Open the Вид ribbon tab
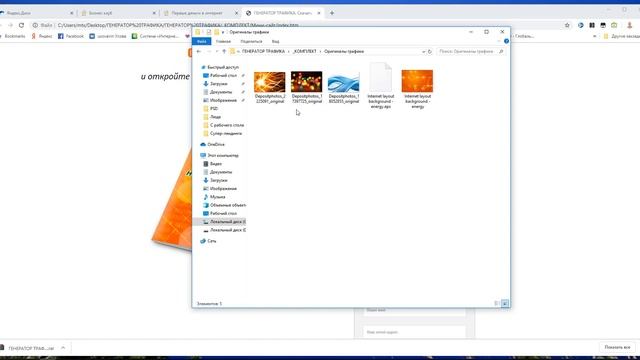Viewport: 640px width, 360px height. click(276, 42)
